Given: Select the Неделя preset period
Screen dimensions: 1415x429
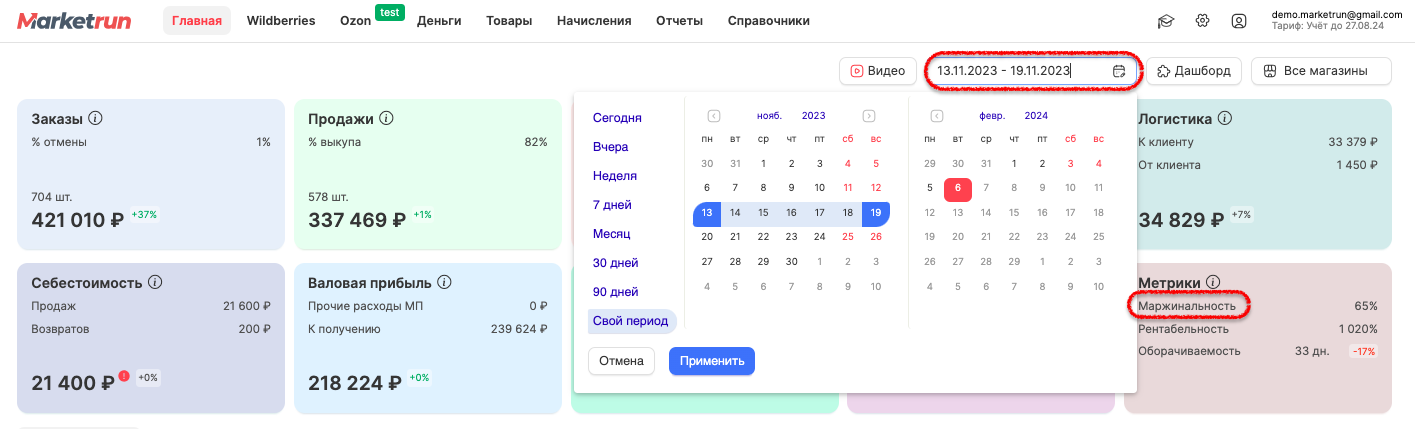Looking at the screenshot, I should point(615,176).
